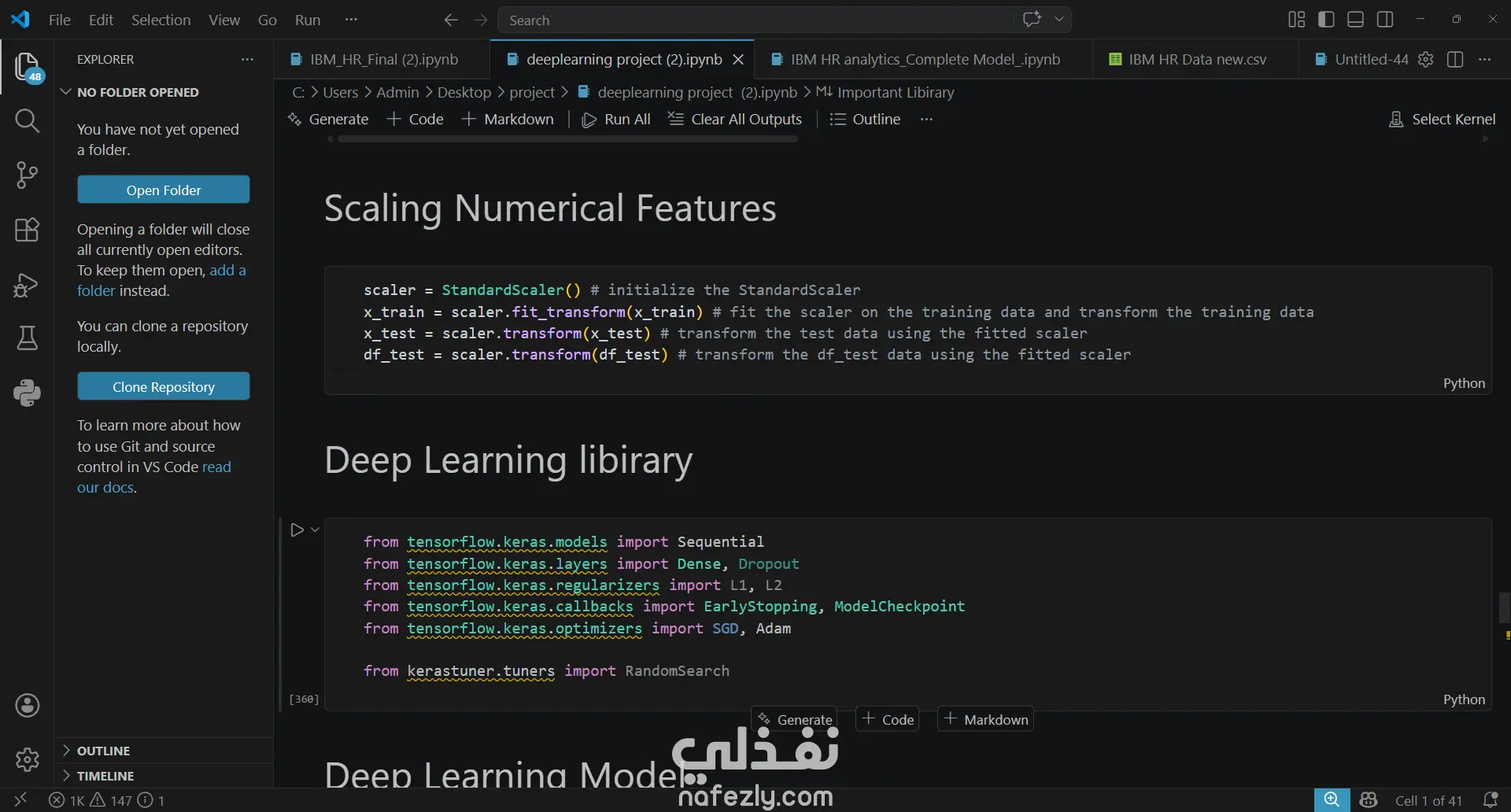1511x812 pixels.
Task: Toggle the bottom panel
Action: 1355,20
